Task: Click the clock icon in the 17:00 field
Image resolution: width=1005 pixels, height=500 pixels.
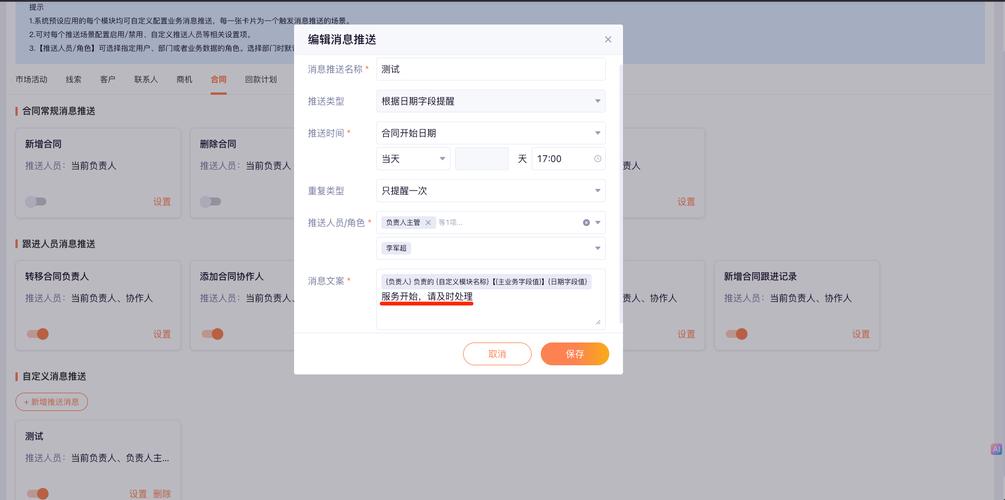Action: (597, 158)
